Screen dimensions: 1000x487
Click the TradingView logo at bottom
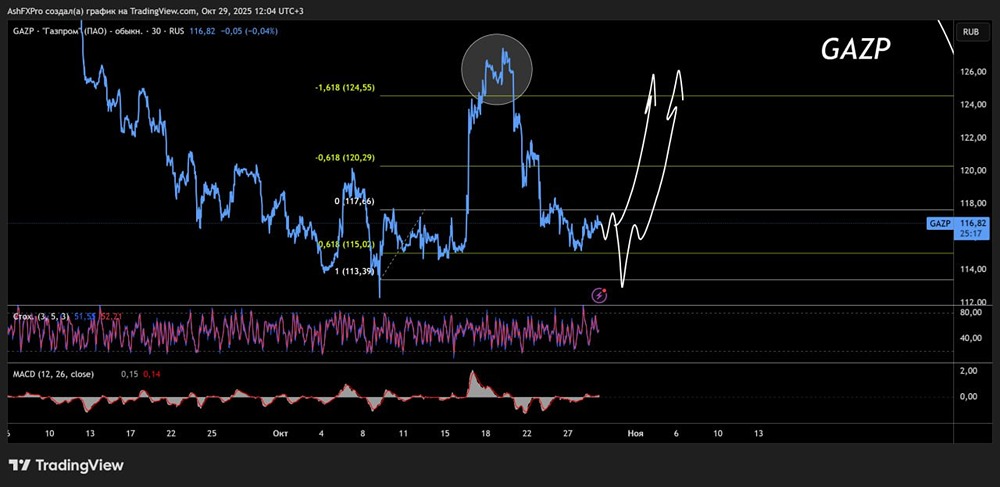tap(66, 465)
